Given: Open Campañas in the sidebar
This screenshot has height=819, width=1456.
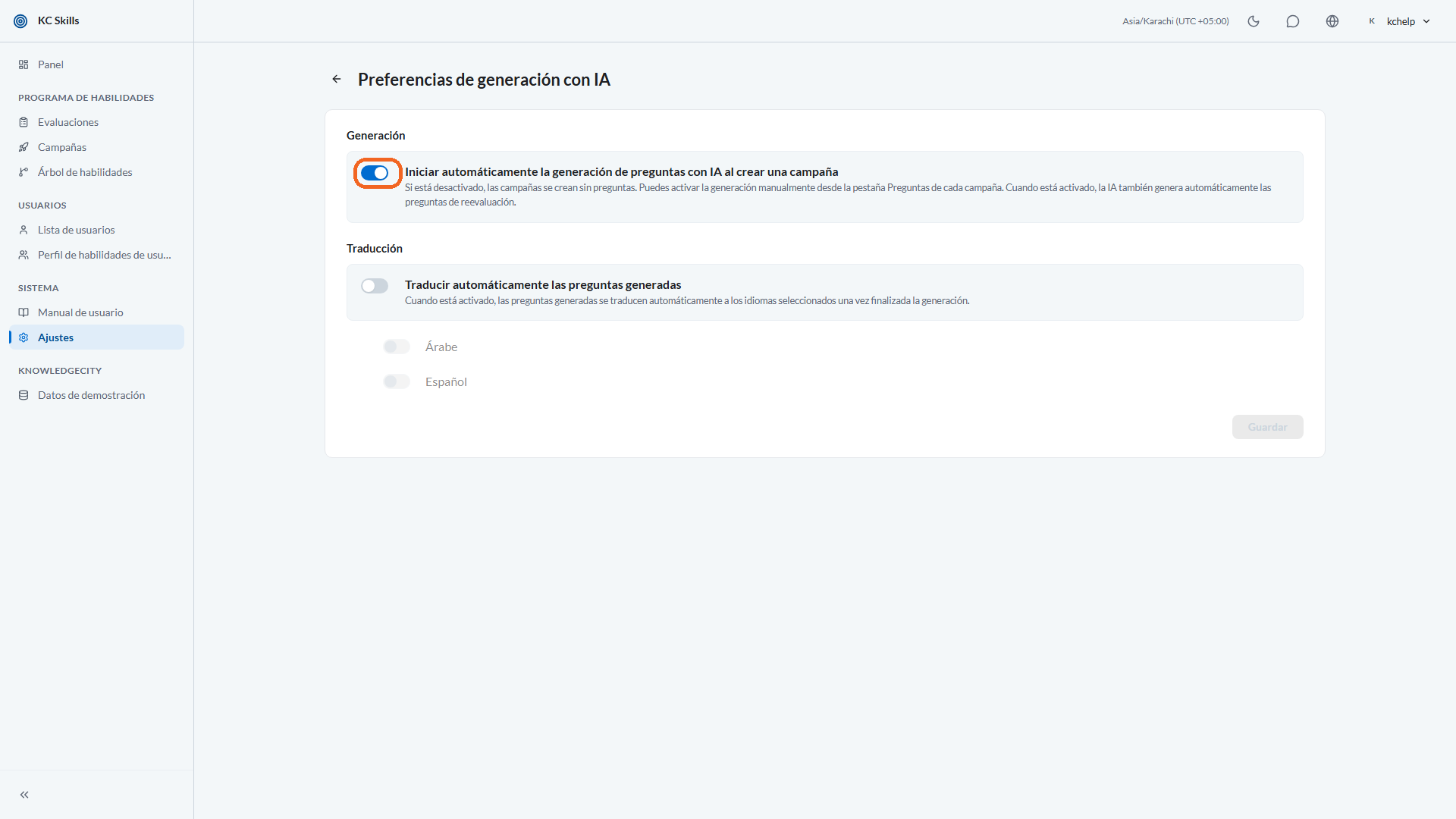Looking at the screenshot, I should tap(96, 147).
